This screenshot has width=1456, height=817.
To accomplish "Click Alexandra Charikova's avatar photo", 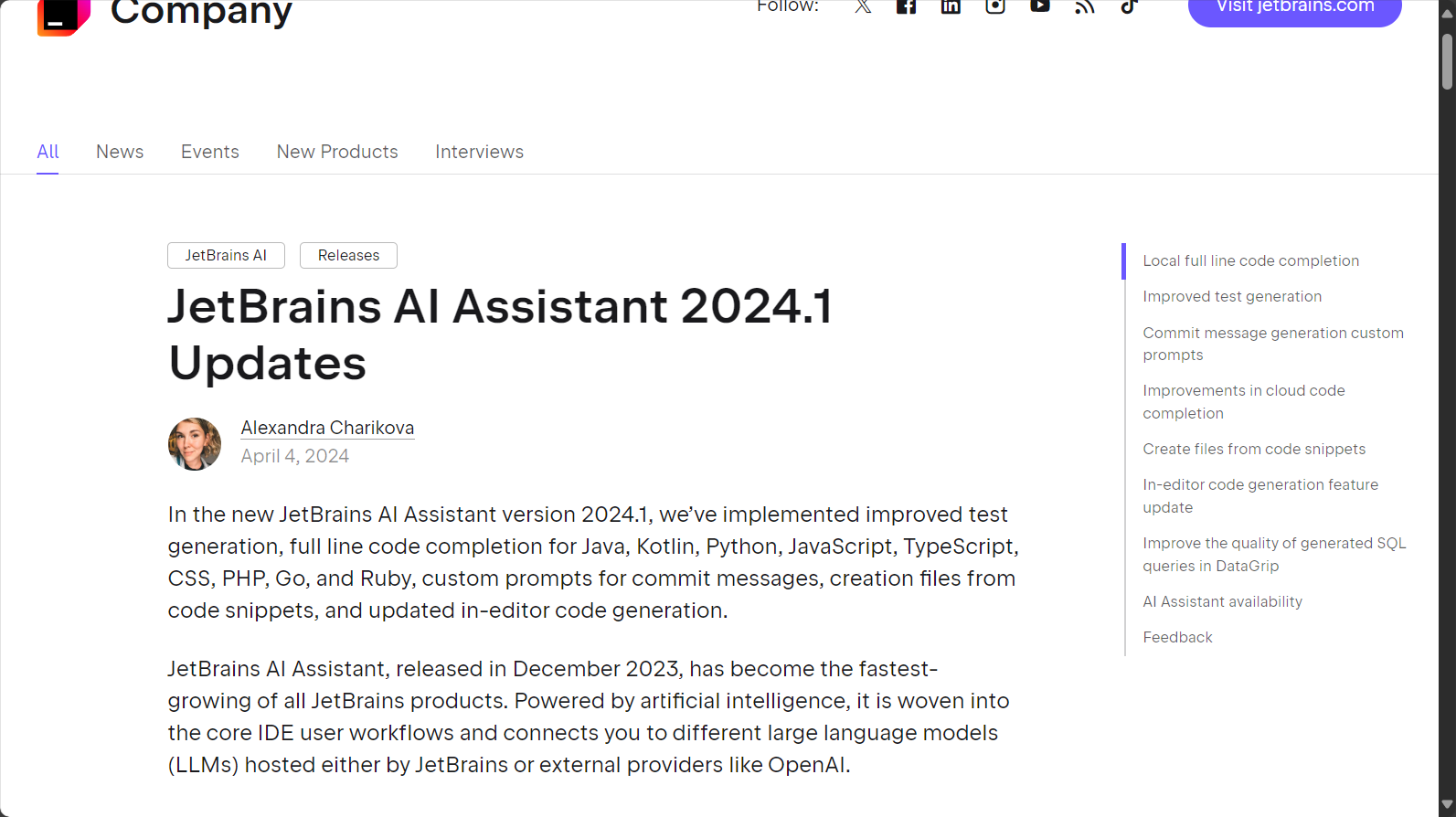I will [195, 444].
